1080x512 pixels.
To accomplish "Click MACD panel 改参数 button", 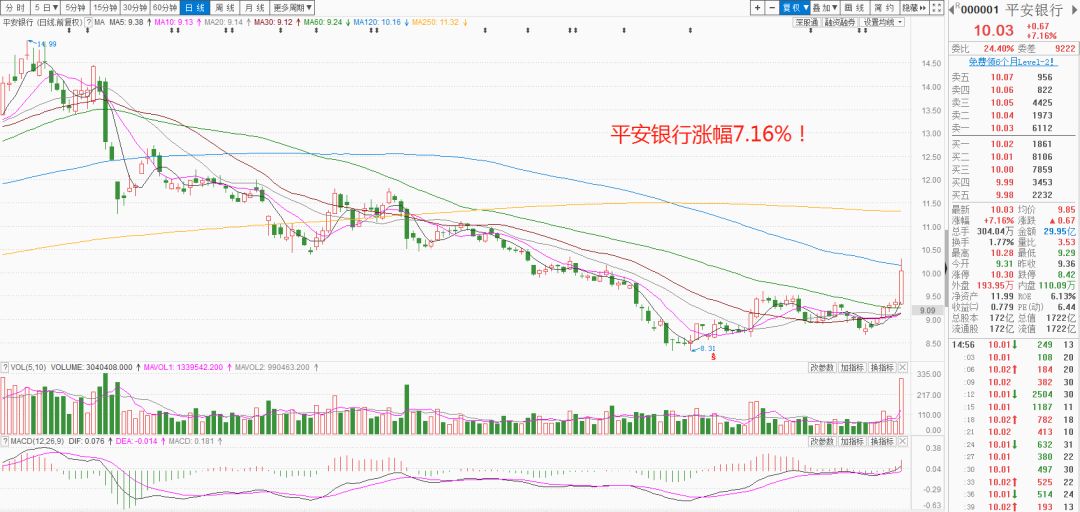I will tap(822, 442).
